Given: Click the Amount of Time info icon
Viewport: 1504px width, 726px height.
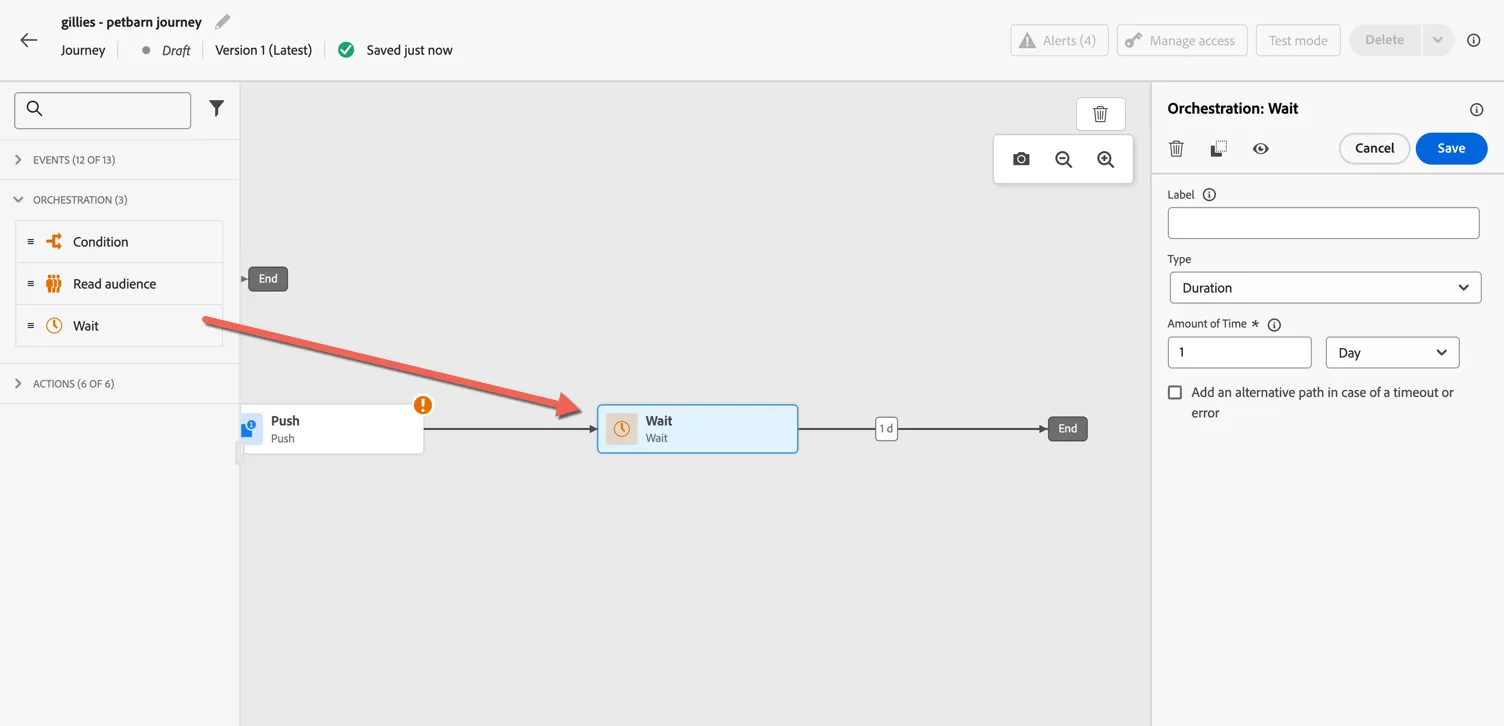Looking at the screenshot, I should tap(1274, 324).
